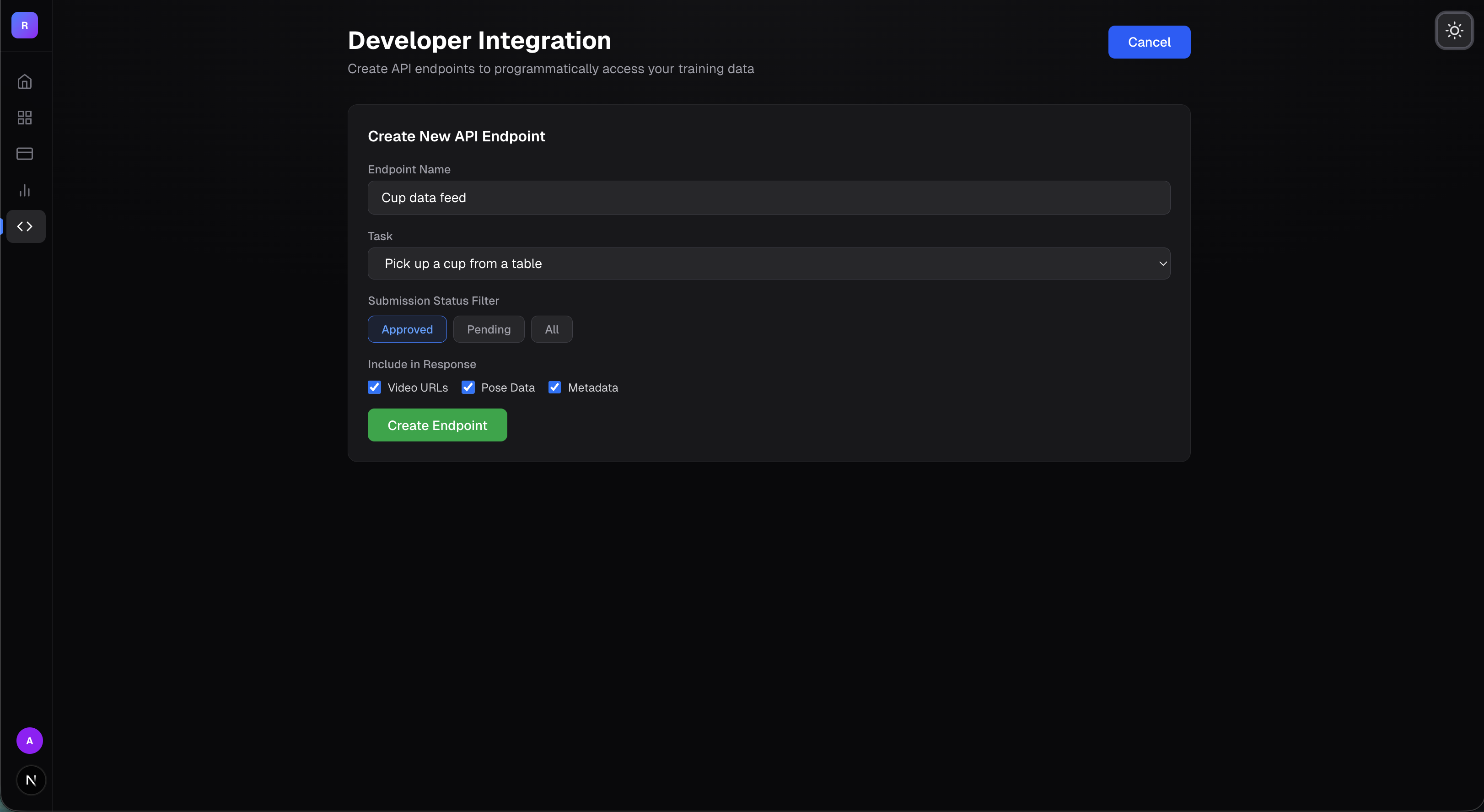Open the user avatar labeled A
This screenshot has width=1484, height=812.
click(x=29, y=741)
